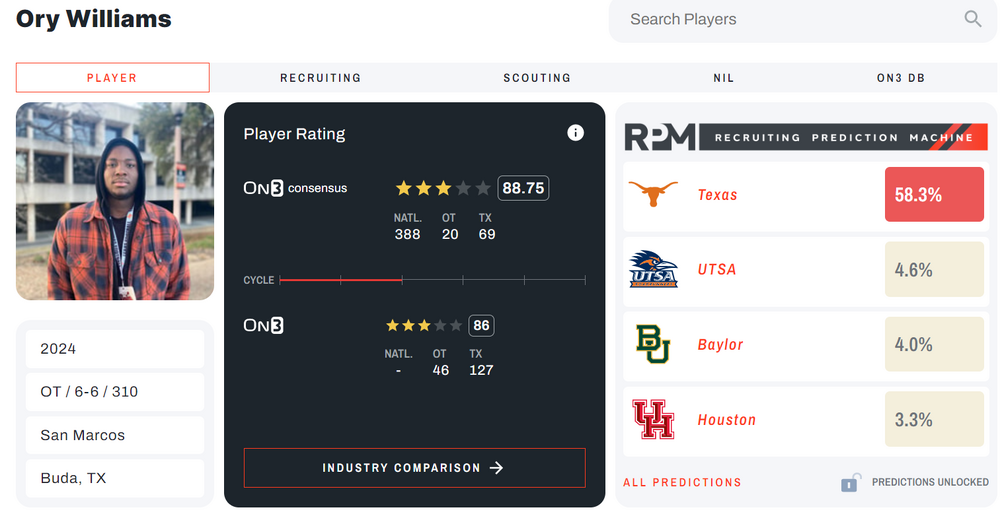Click the search magnifier icon
1000x518 pixels.
click(972, 19)
